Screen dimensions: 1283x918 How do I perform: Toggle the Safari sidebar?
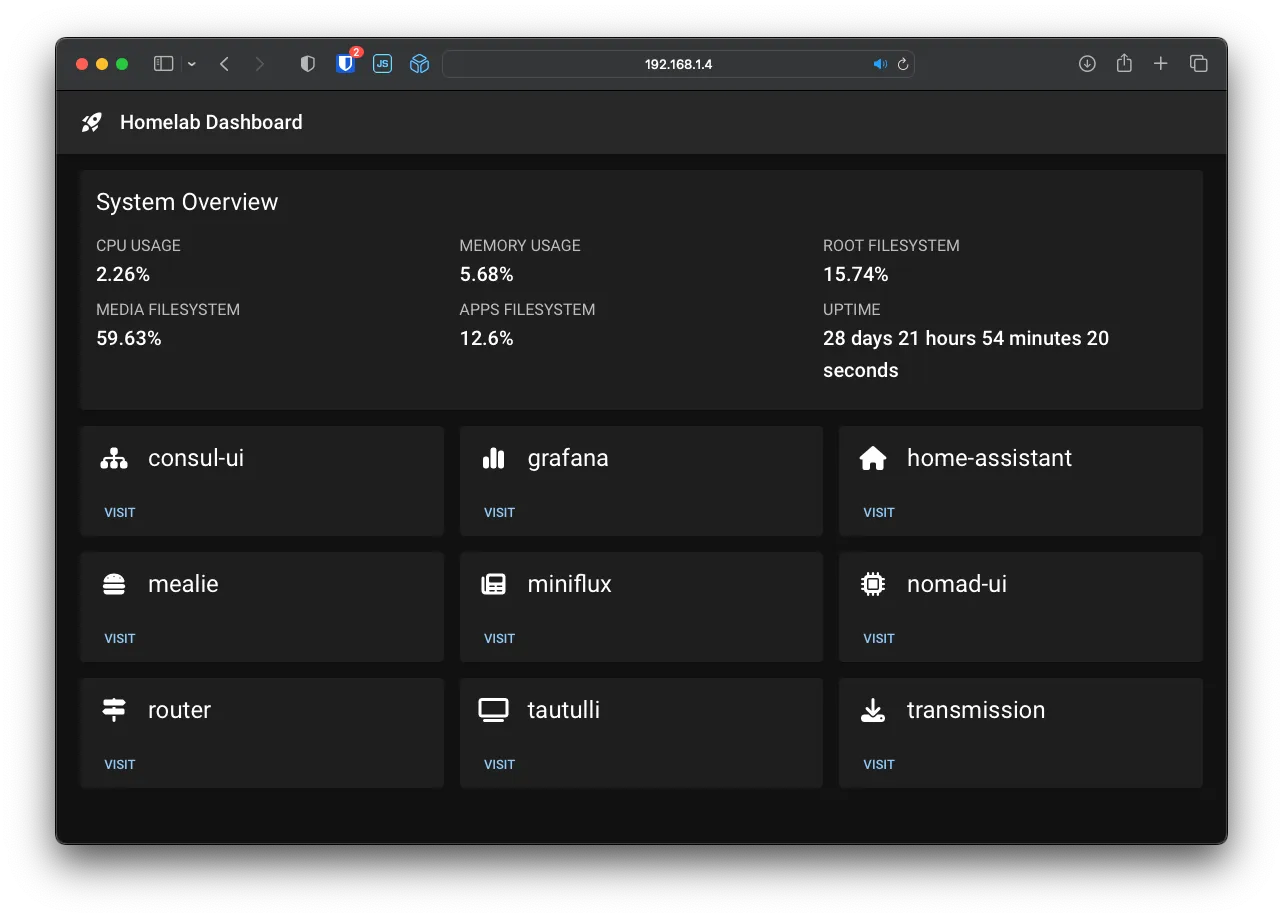click(x=164, y=64)
